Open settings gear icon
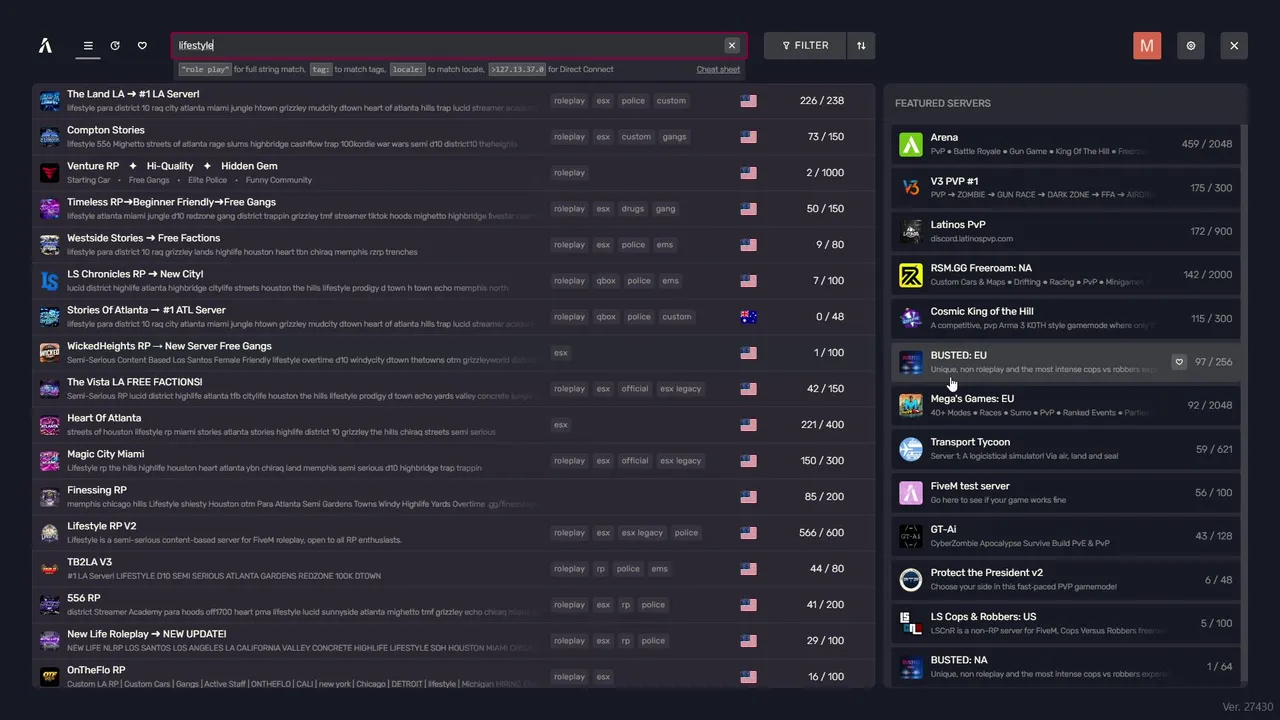This screenshot has width=1280, height=720. click(1191, 45)
